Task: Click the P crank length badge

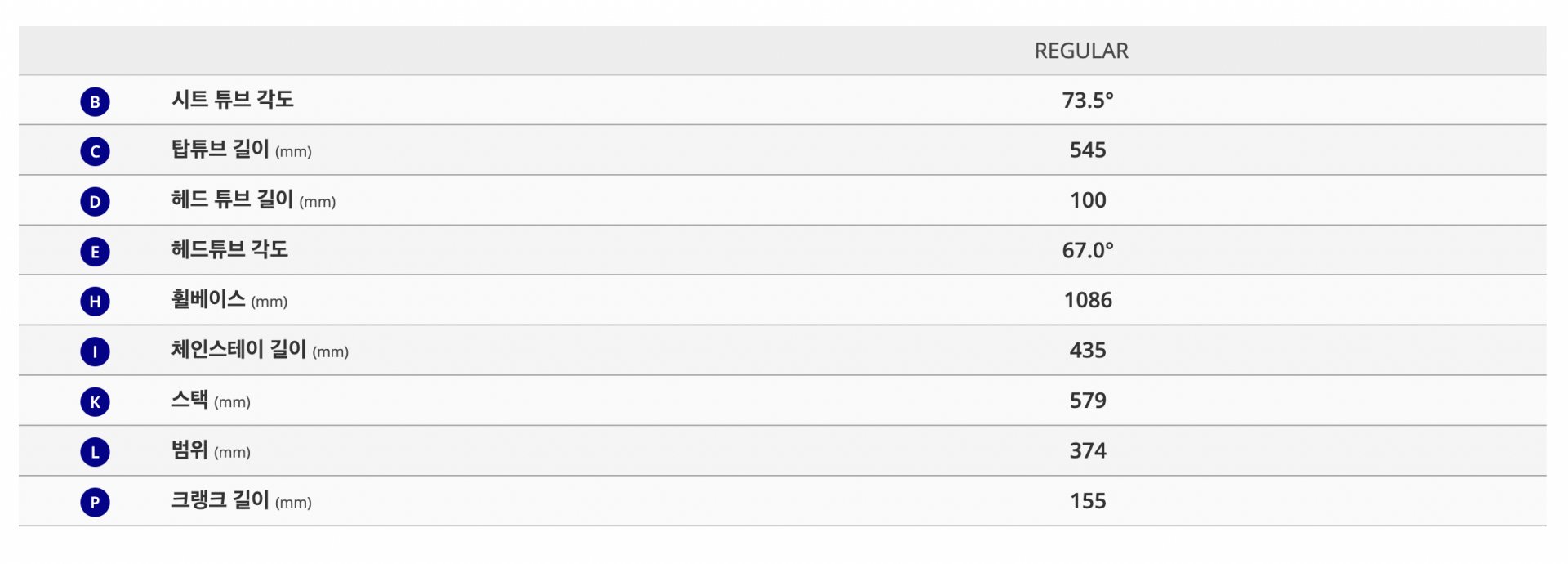Action: coord(95,502)
